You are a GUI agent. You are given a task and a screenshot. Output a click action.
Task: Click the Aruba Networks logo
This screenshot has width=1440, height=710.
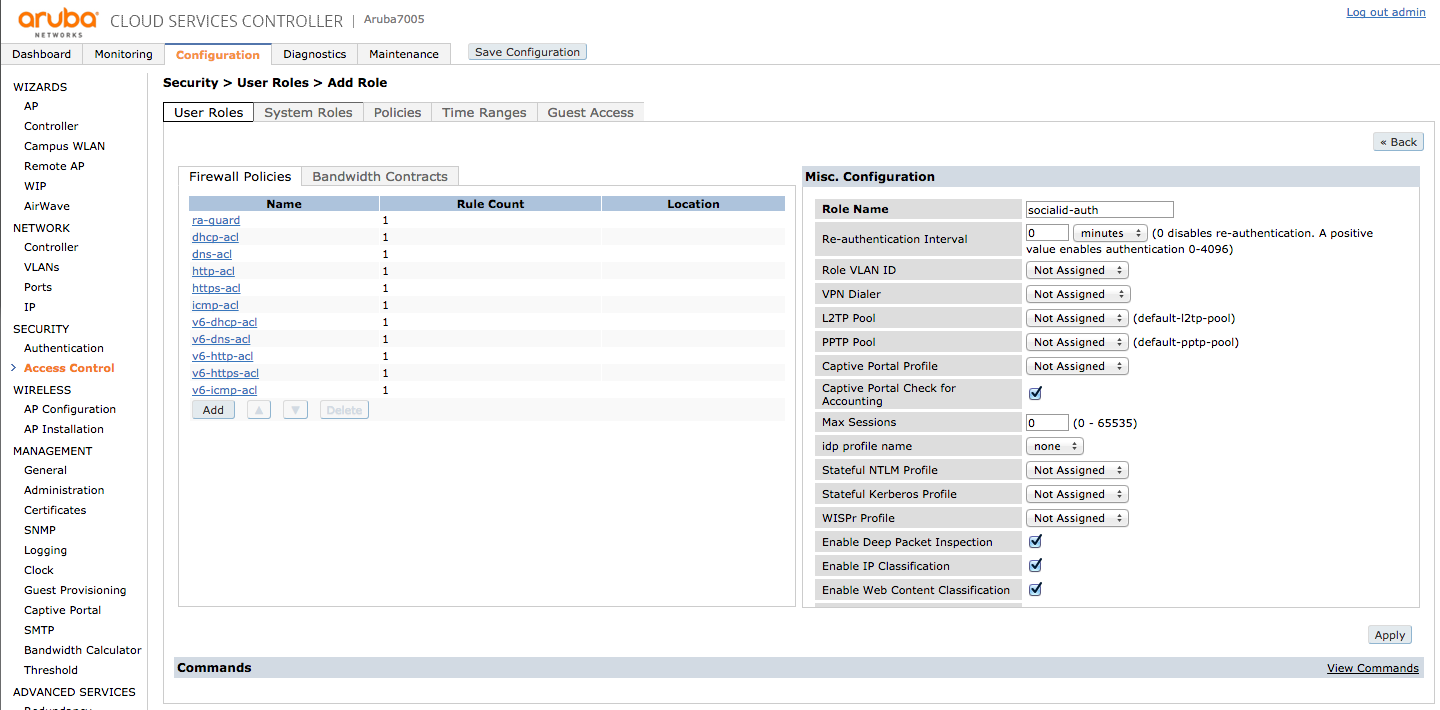click(58, 22)
